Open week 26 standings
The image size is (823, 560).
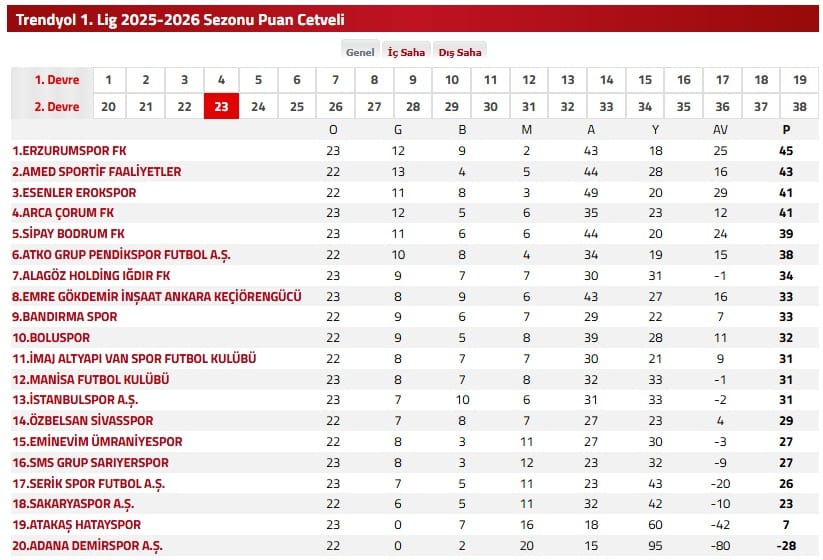[x=335, y=107]
